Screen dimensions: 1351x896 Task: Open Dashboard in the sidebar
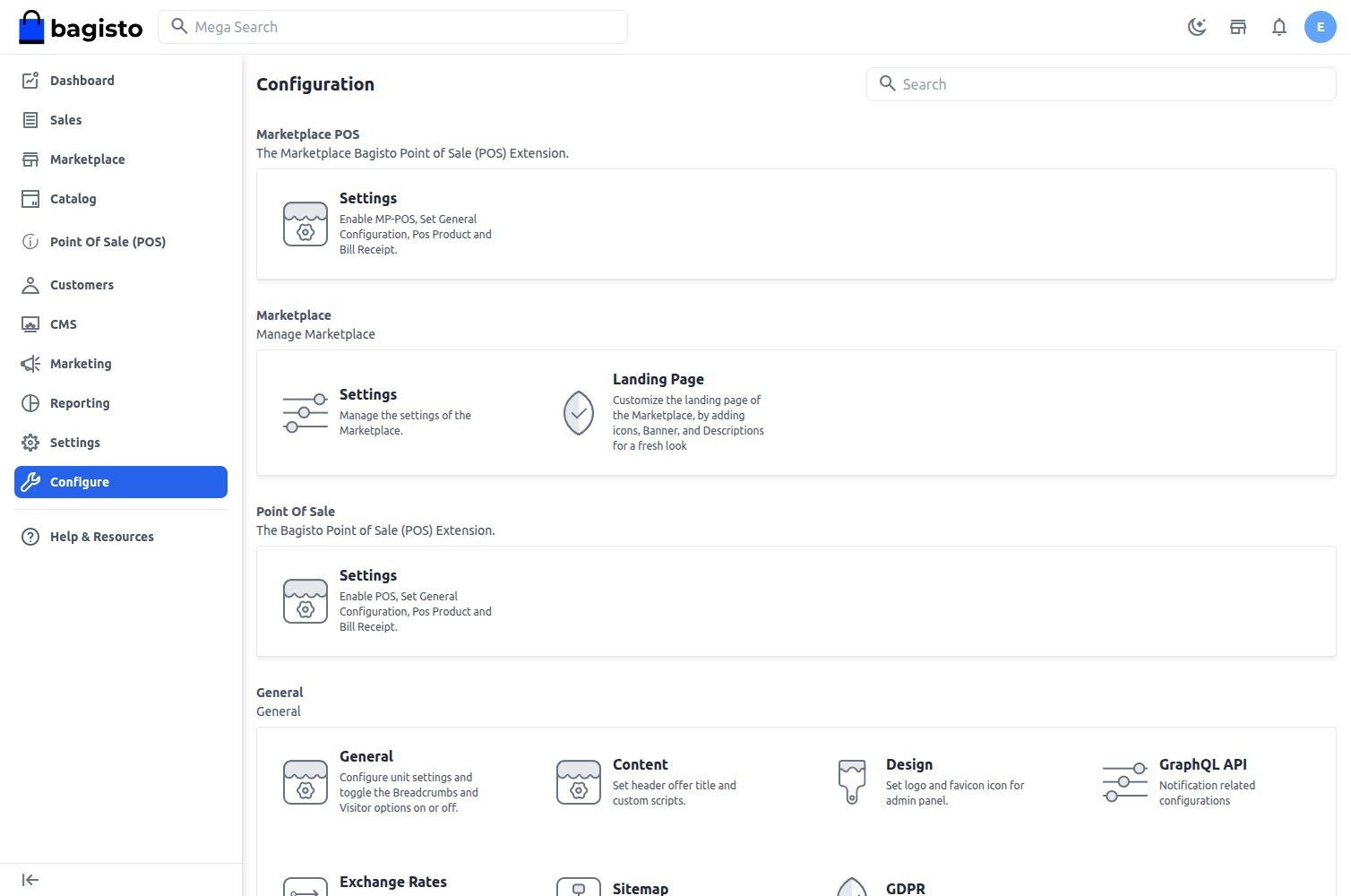click(x=121, y=81)
